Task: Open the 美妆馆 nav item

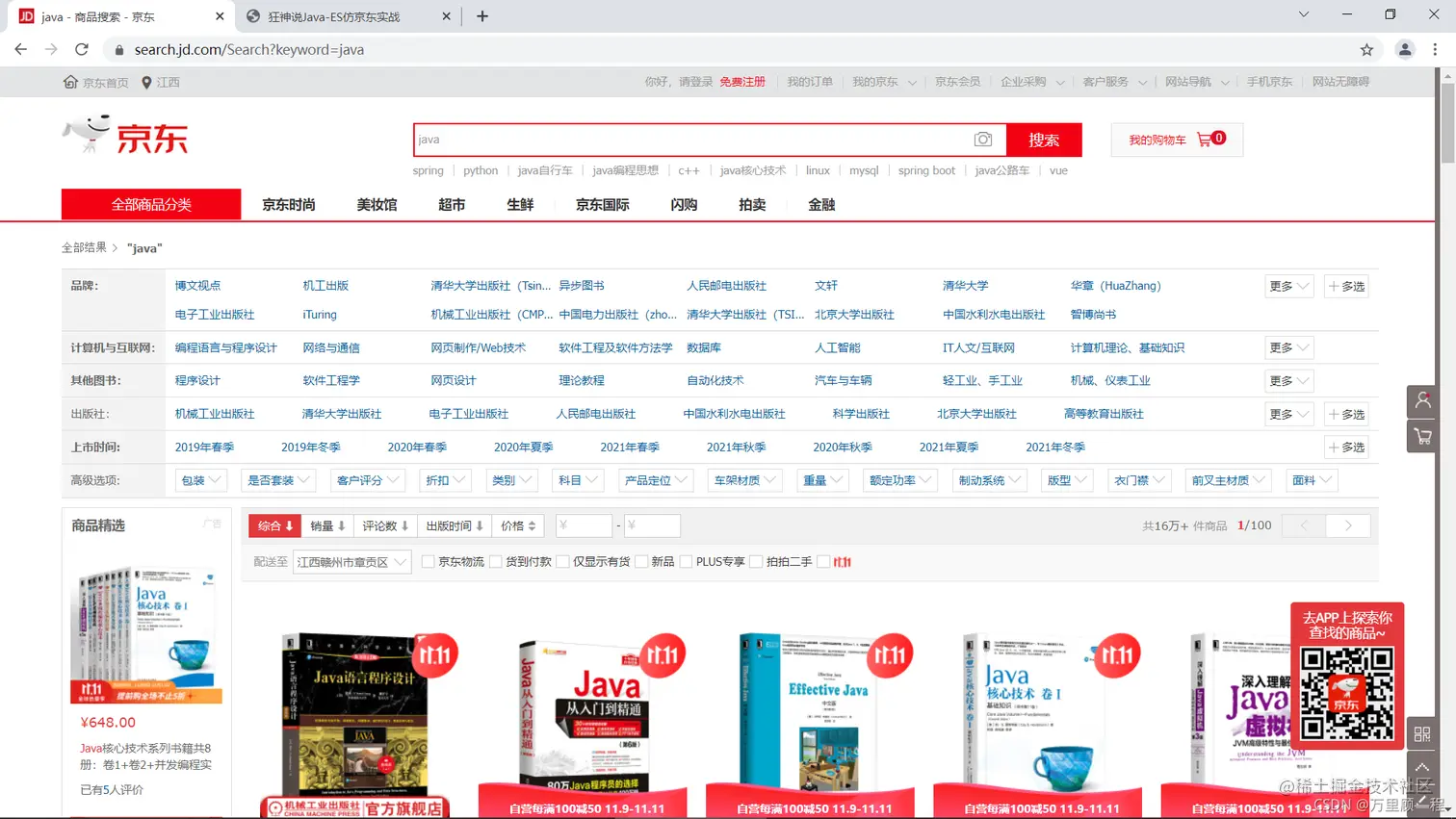Action: (377, 205)
